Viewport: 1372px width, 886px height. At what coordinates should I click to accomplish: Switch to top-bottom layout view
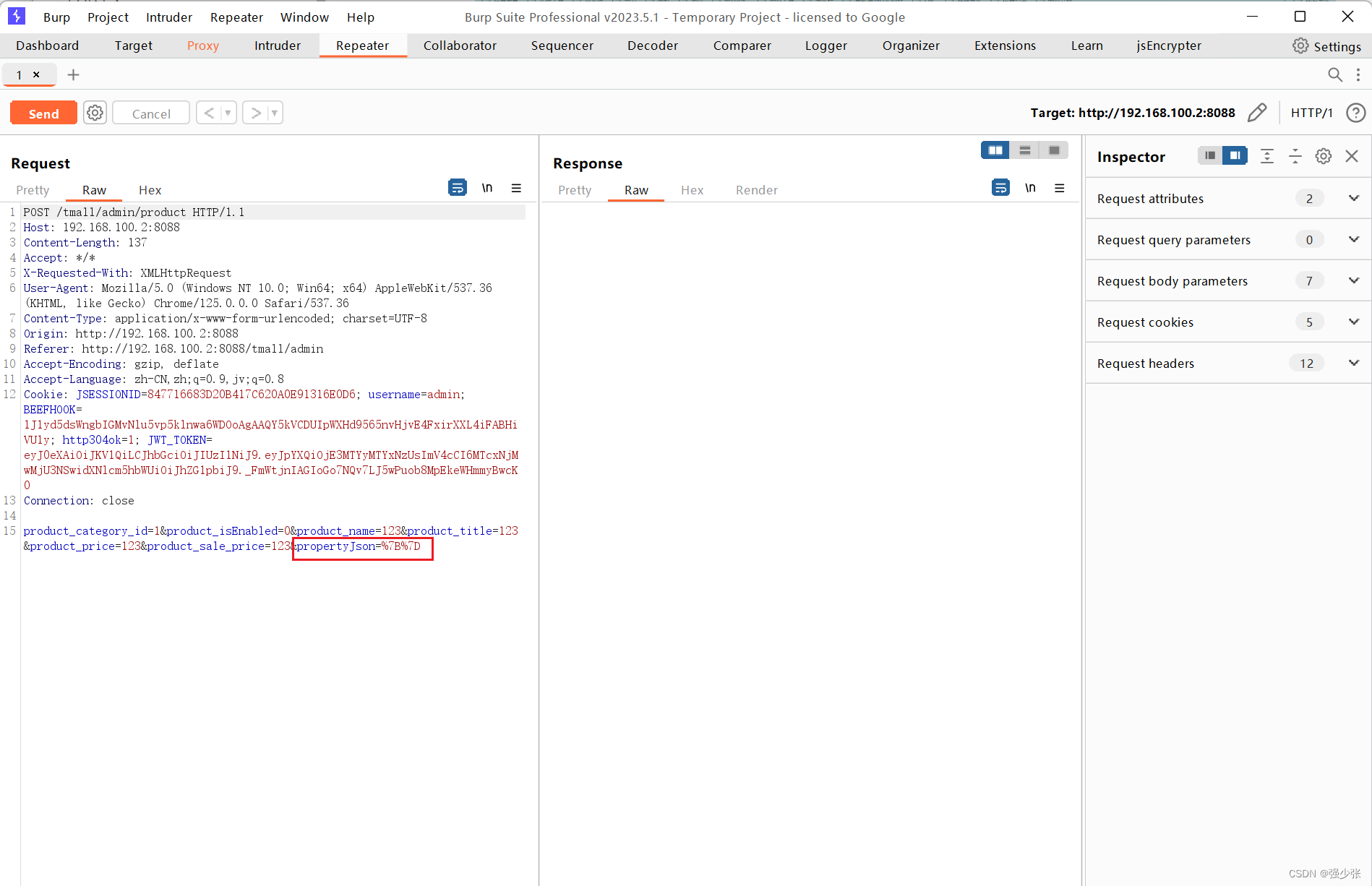coord(1024,150)
